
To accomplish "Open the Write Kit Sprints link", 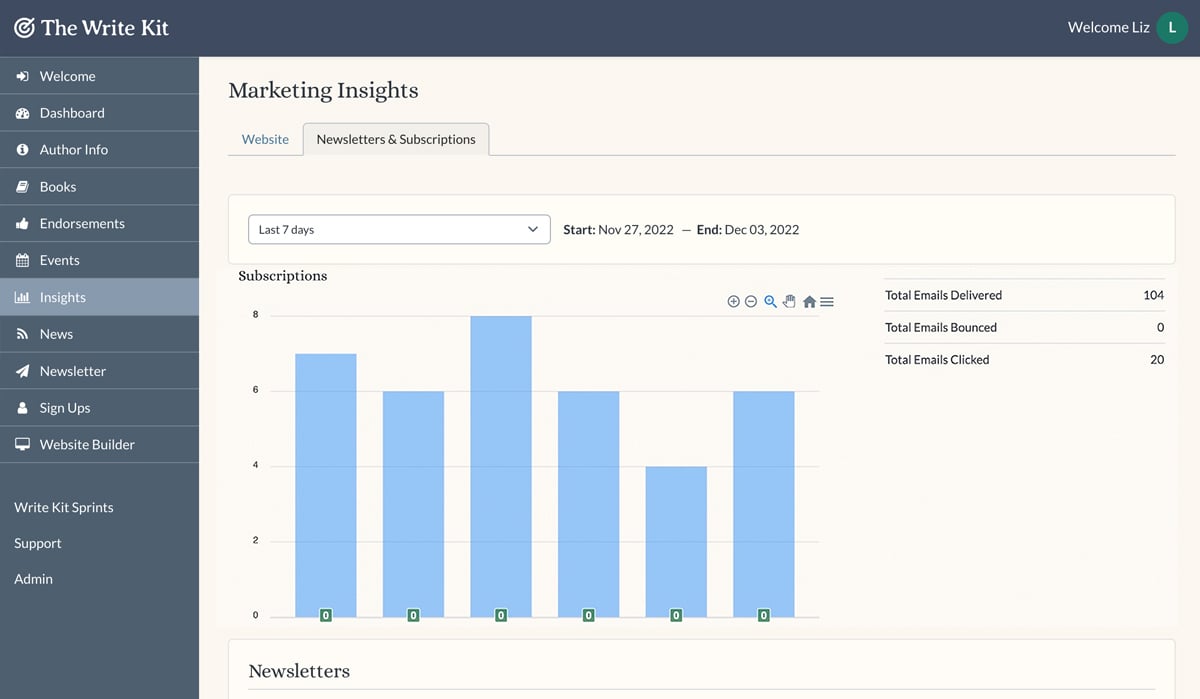I will [x=64, y=507].
